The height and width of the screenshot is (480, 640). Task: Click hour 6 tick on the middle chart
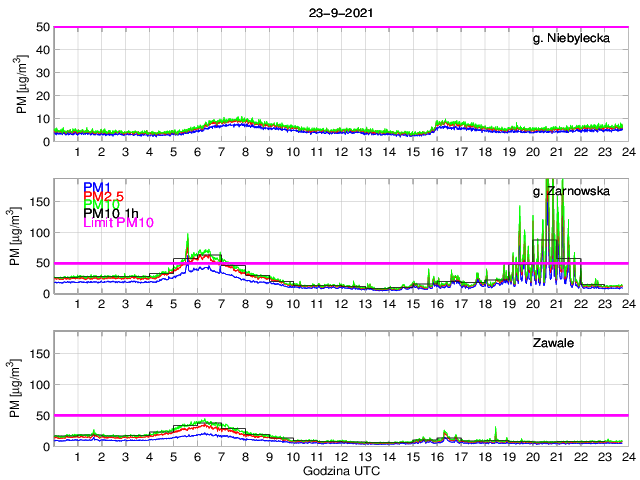click(x=197, y=303)
